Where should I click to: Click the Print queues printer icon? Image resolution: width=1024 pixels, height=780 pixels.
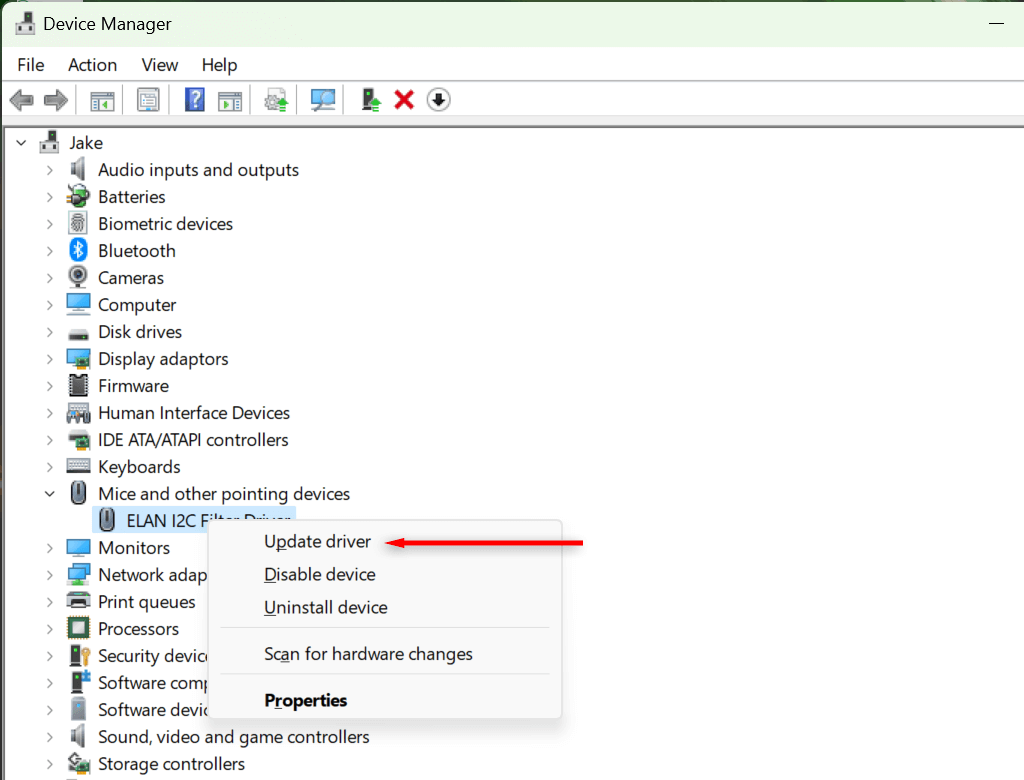tap(78, 600)
